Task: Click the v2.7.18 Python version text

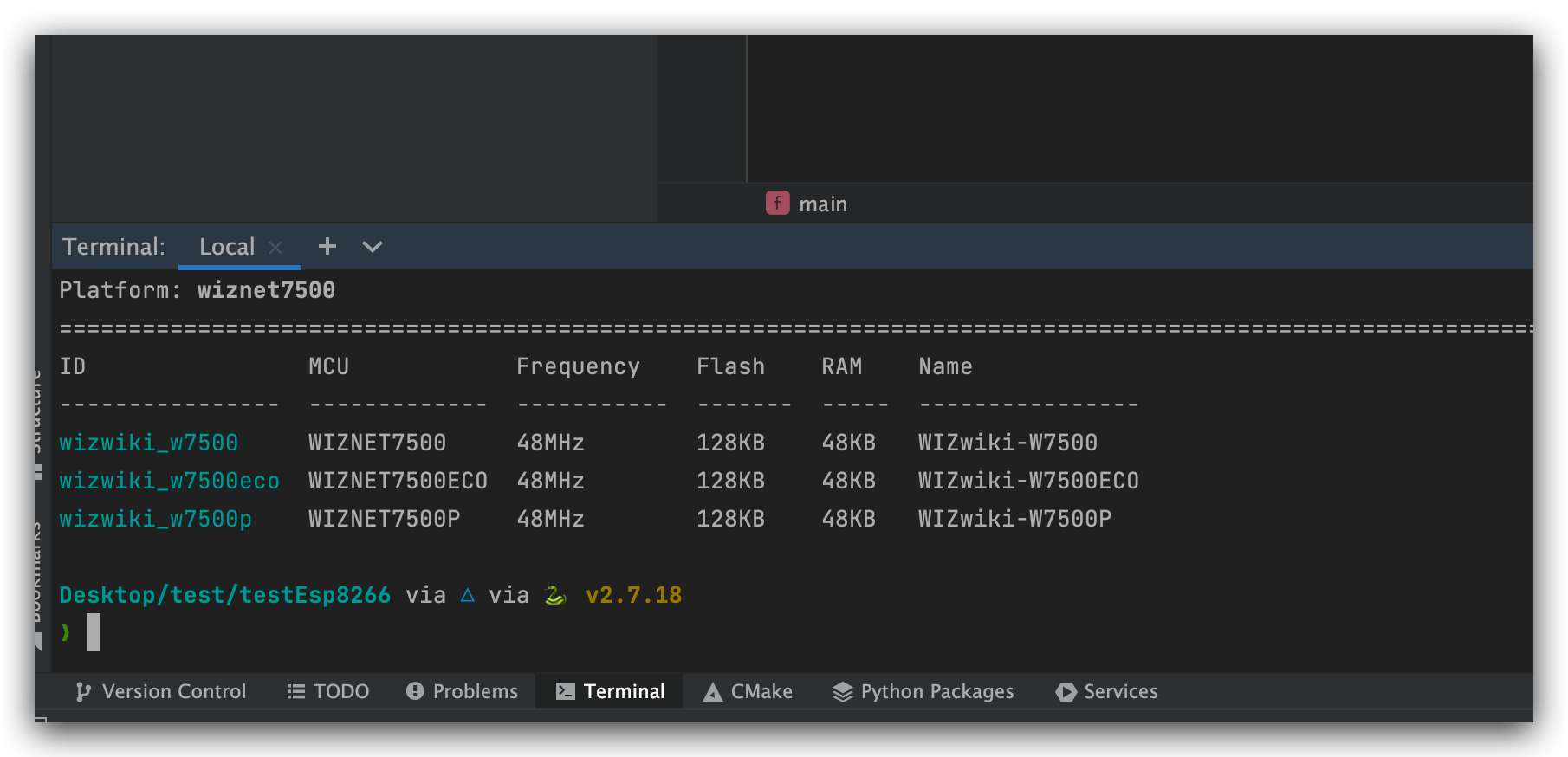Action: tap(633, 595)
